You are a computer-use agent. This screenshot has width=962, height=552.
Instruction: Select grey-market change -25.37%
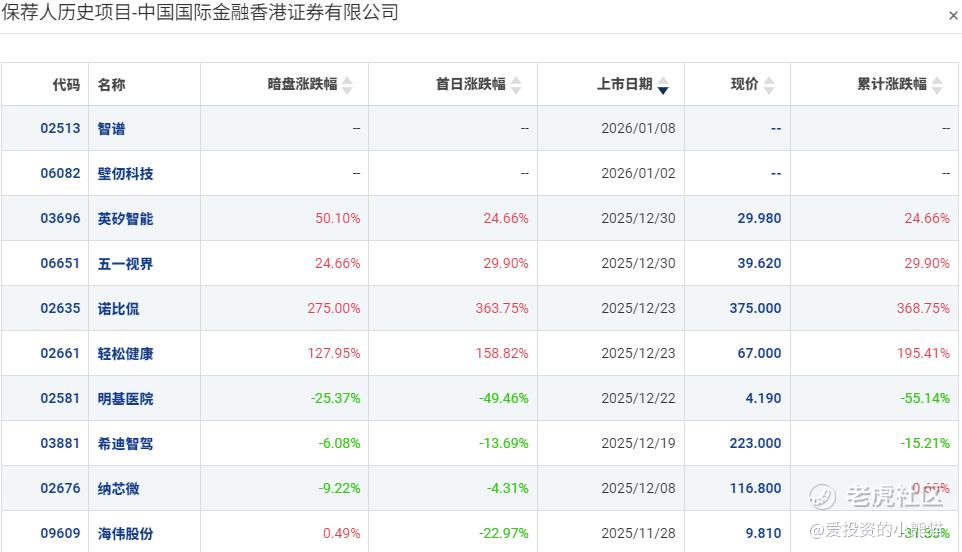tap(336, 398)
